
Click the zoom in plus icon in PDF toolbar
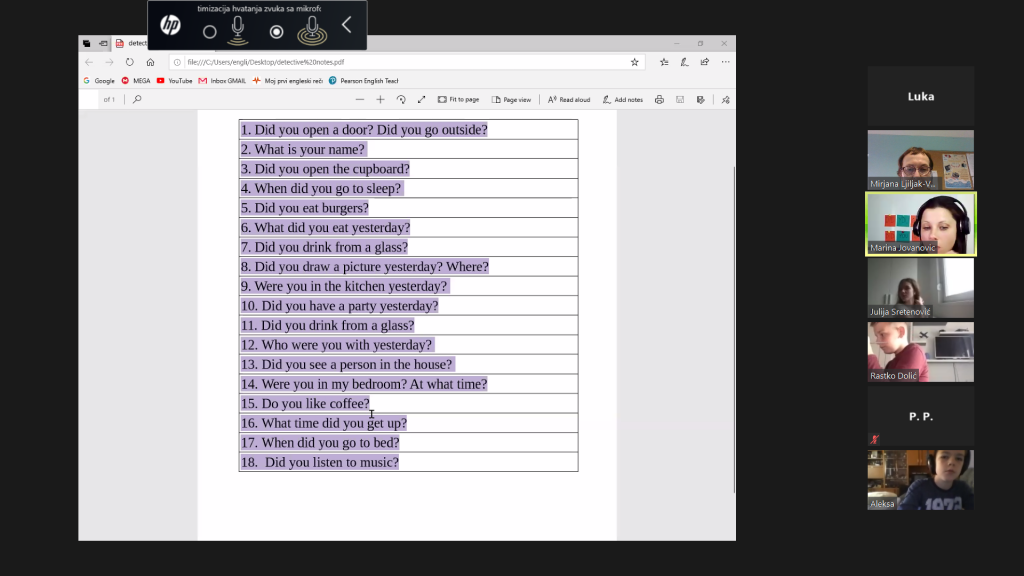(x=380, y=99)
